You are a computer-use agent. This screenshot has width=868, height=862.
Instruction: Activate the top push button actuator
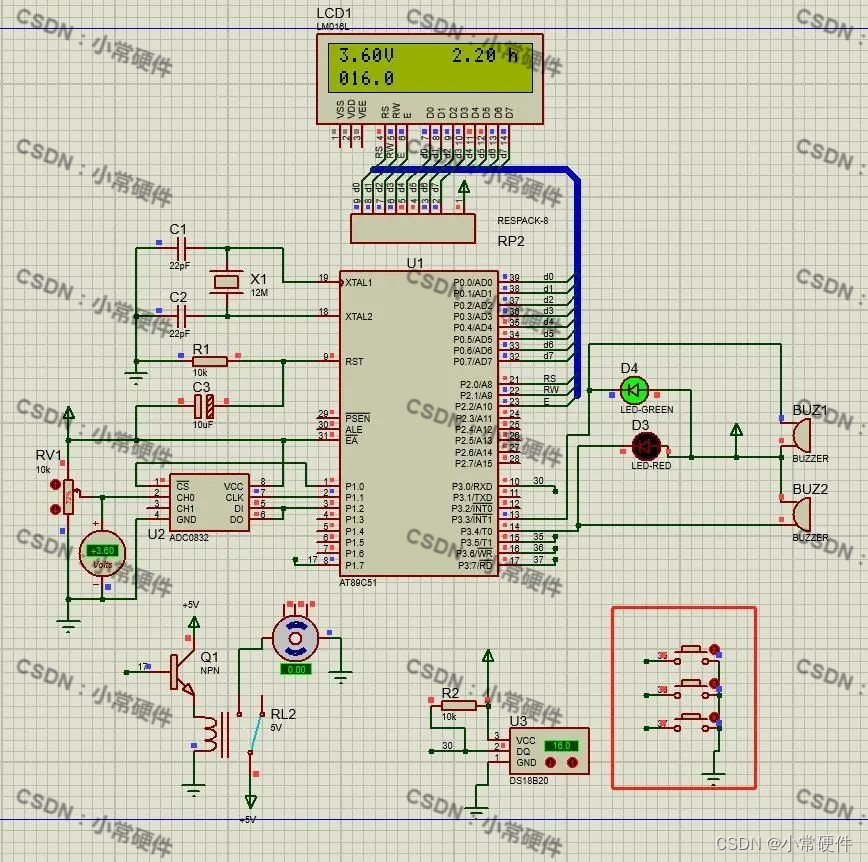[715, 649]
